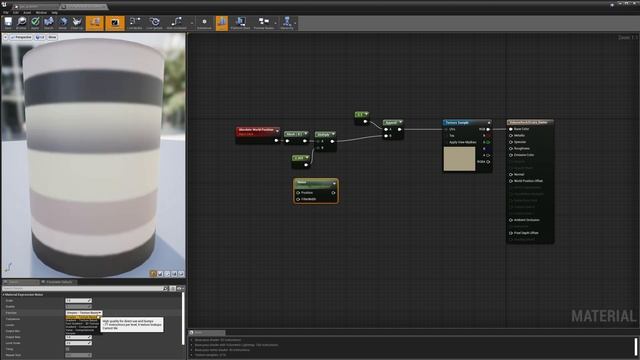Viewport: 640px width, 360px height.
Task: Click the Details search field
Action: pyautogui.click(x=82, y=289)
